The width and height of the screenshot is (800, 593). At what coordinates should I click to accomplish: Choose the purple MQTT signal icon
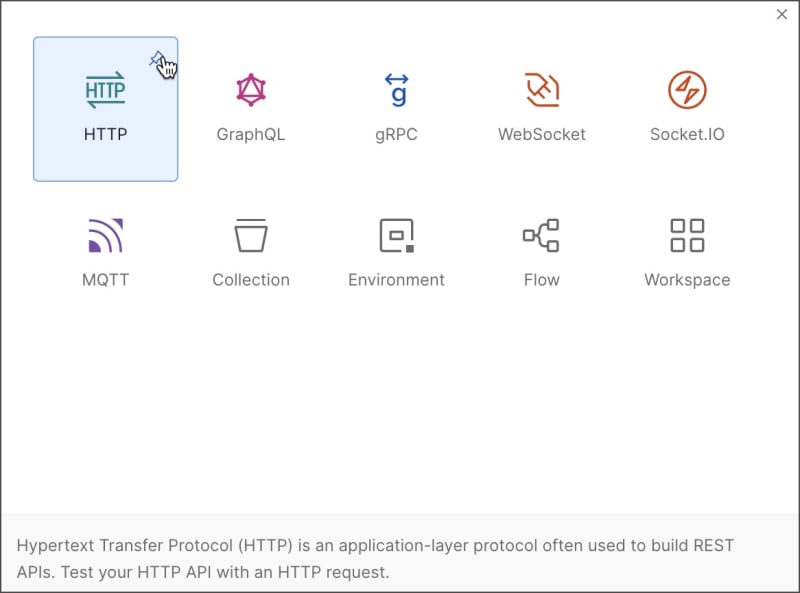(x=106, y=235)
